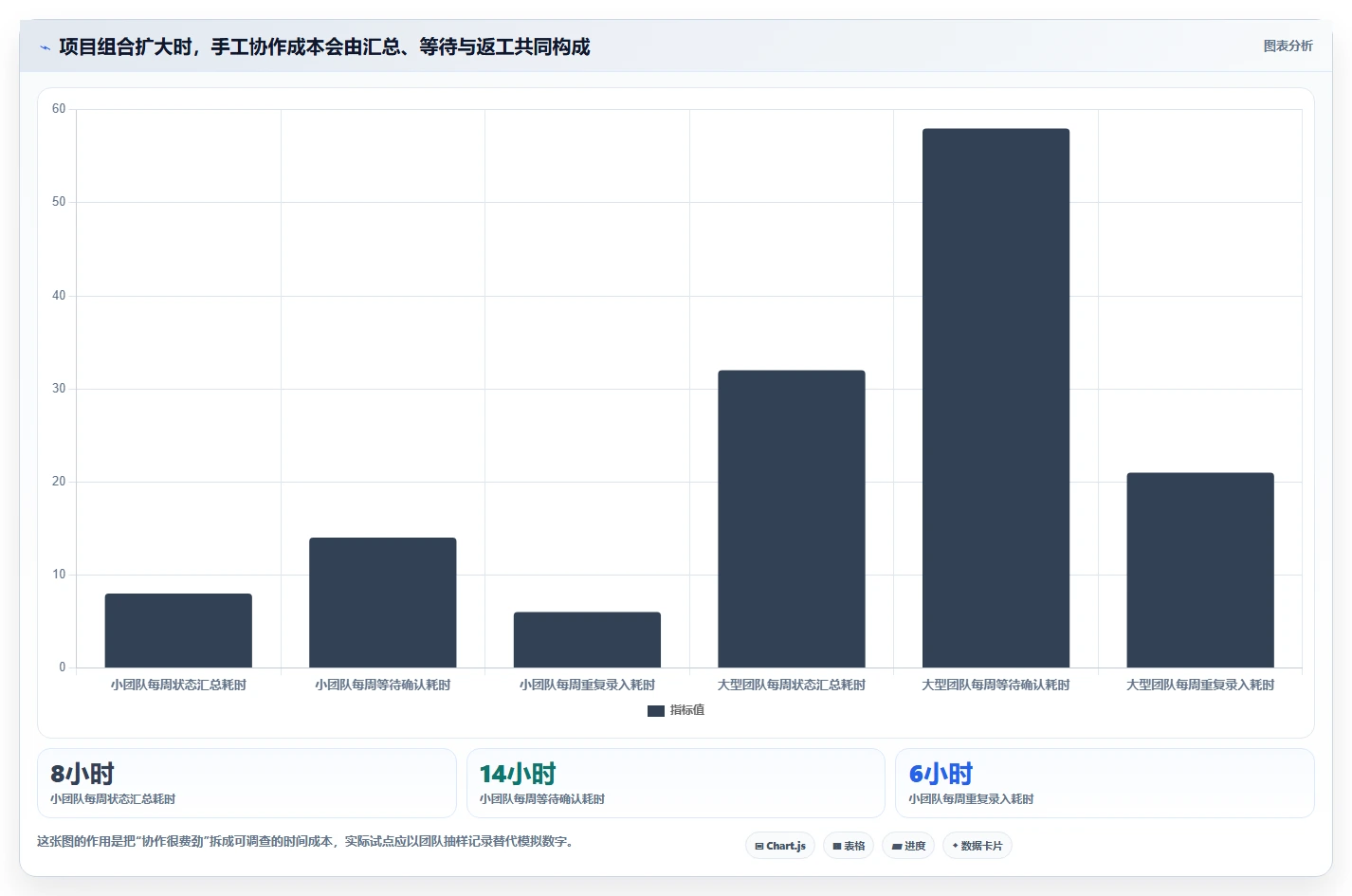Screen dimensions: 1352x896
Task: Click the Chart.js tag
Action: 780,846
